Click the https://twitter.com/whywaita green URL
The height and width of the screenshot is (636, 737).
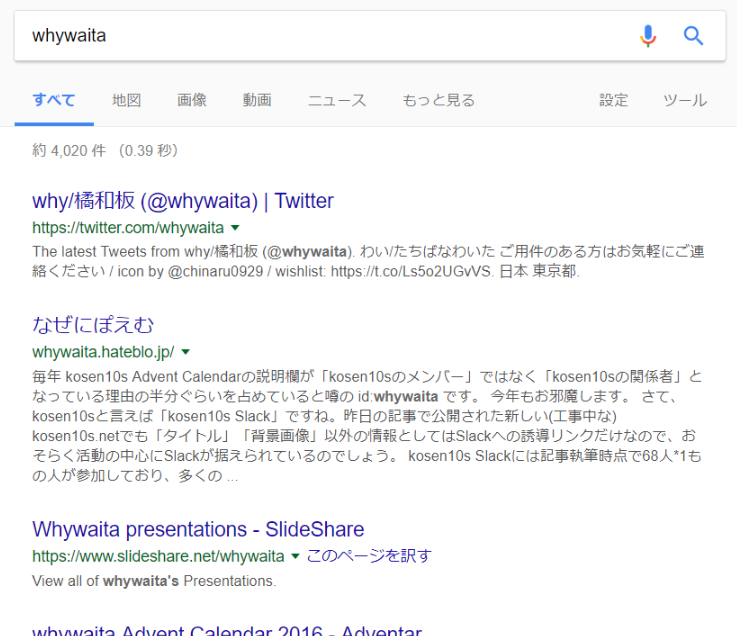point(128,228)
